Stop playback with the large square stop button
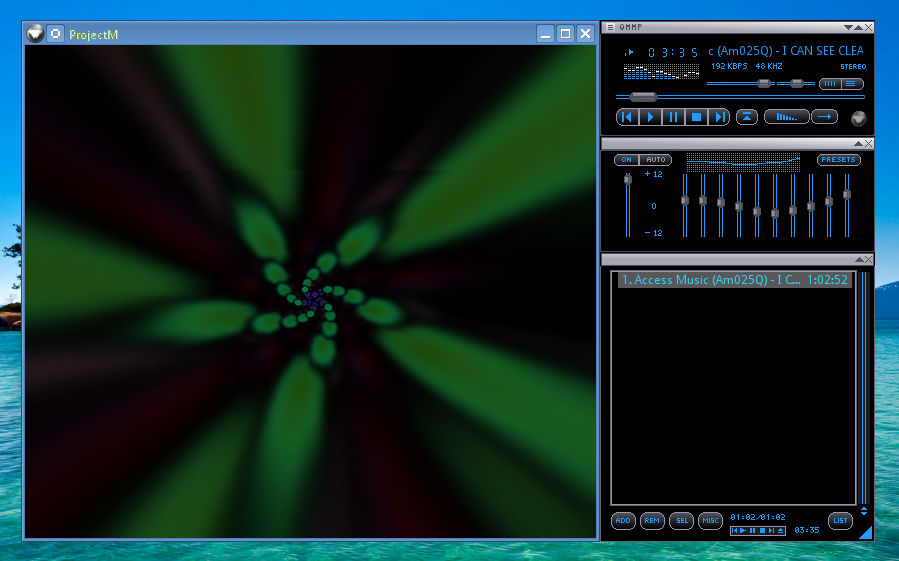This screenshot has width=899, height=561. click(x=696, y=117)
